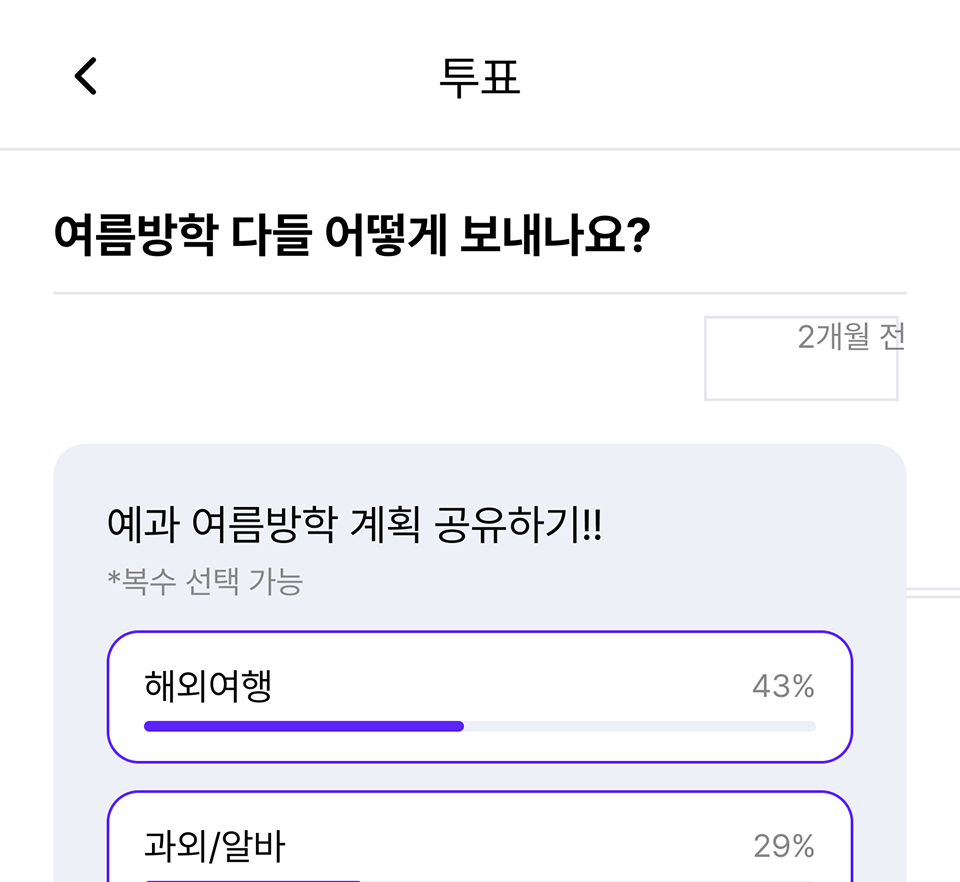Click the 투표 header bar label

click(479, 76)
